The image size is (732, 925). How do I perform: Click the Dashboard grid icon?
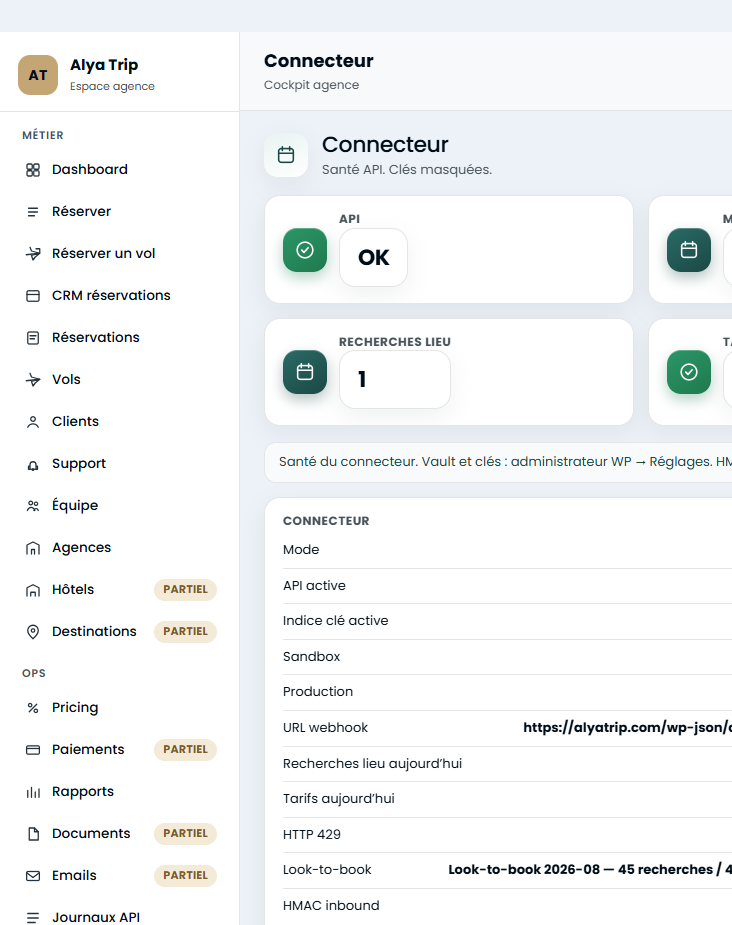pyautogui.click(x=33, y=170)
